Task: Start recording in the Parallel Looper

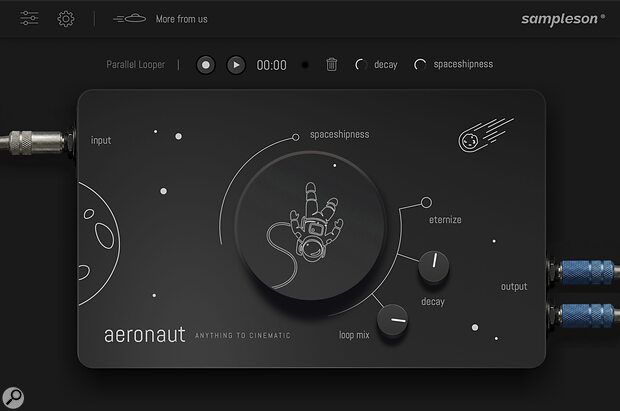Action: click(206, 65)
